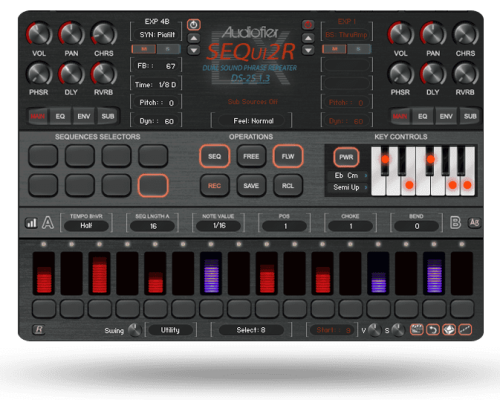Click Select: 8 field
Viewport: 500px width, 400px height.
[251, 330]
